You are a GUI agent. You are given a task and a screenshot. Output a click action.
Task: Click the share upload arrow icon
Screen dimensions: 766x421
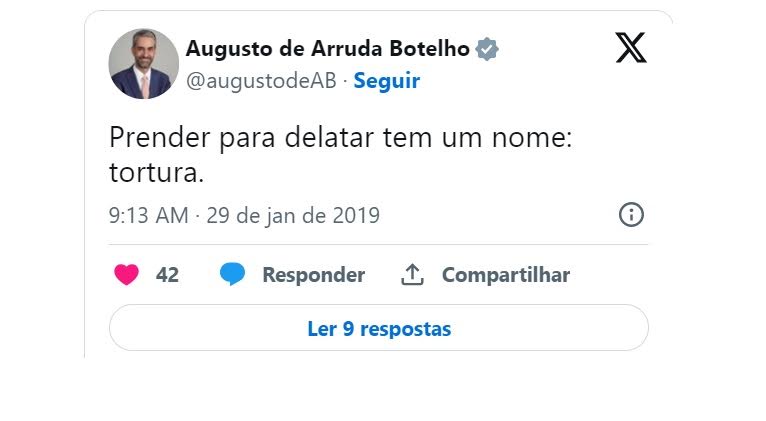412,275
